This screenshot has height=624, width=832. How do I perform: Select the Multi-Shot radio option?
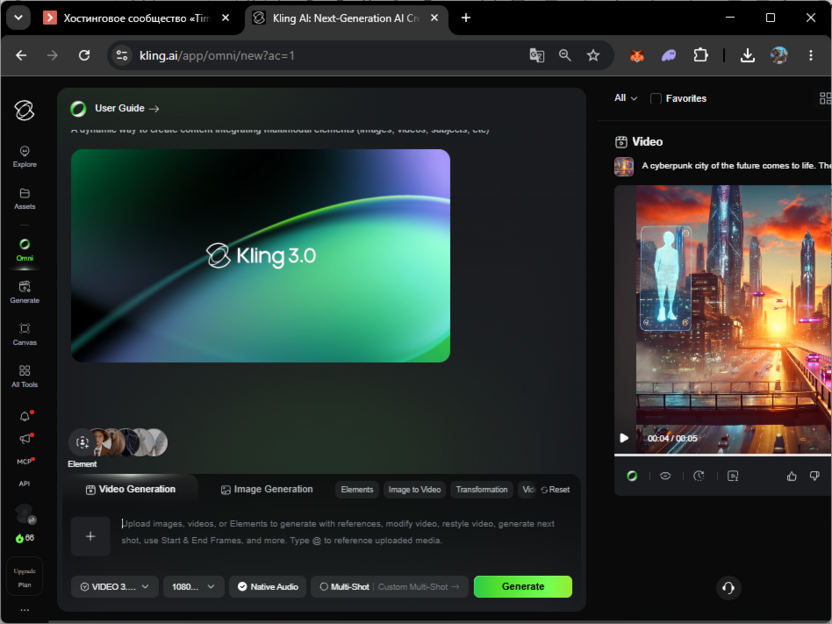(x=344, y=587)
